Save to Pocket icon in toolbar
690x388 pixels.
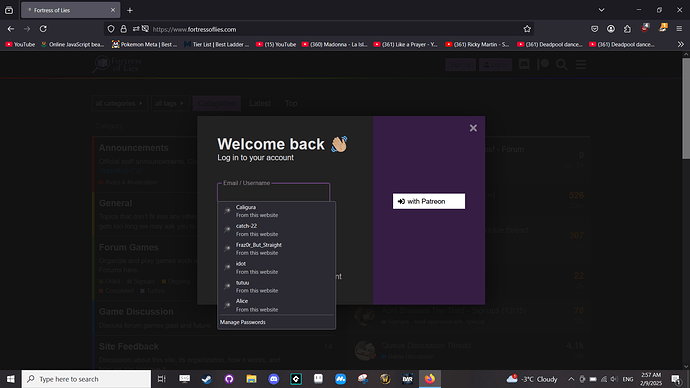[x=595, y=29]
